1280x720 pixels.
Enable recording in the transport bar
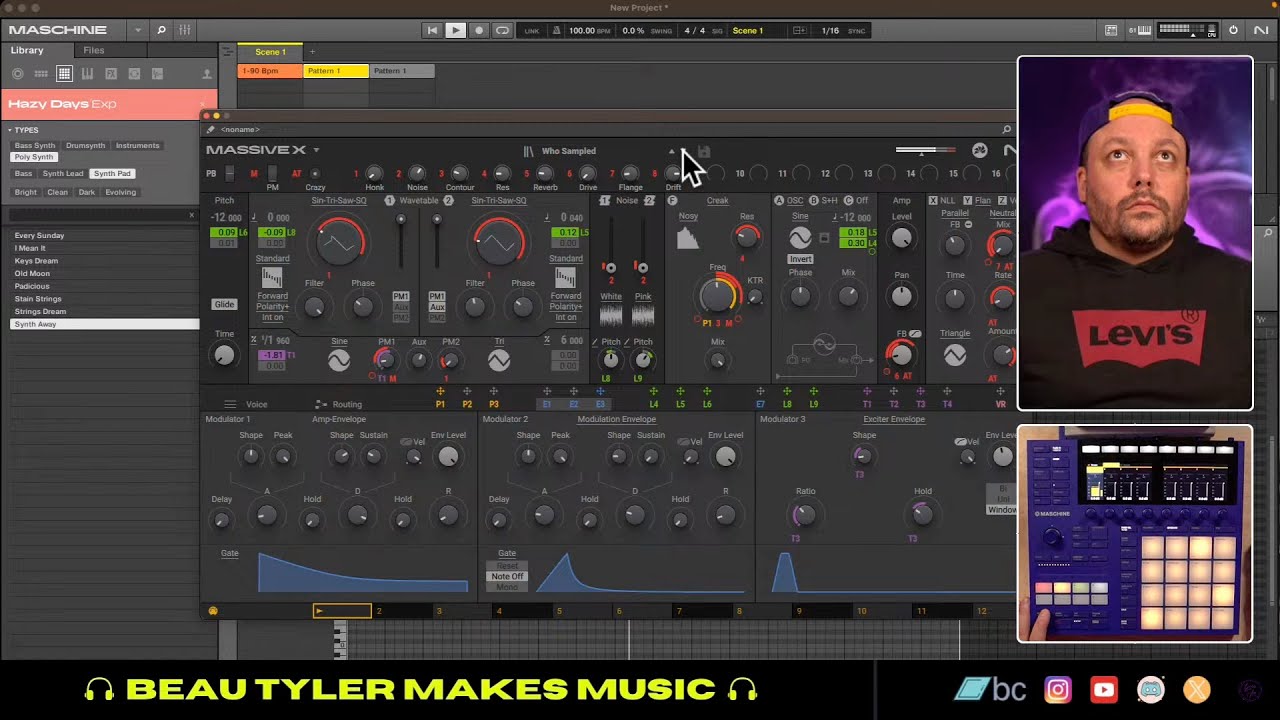[x=479, y=30]
